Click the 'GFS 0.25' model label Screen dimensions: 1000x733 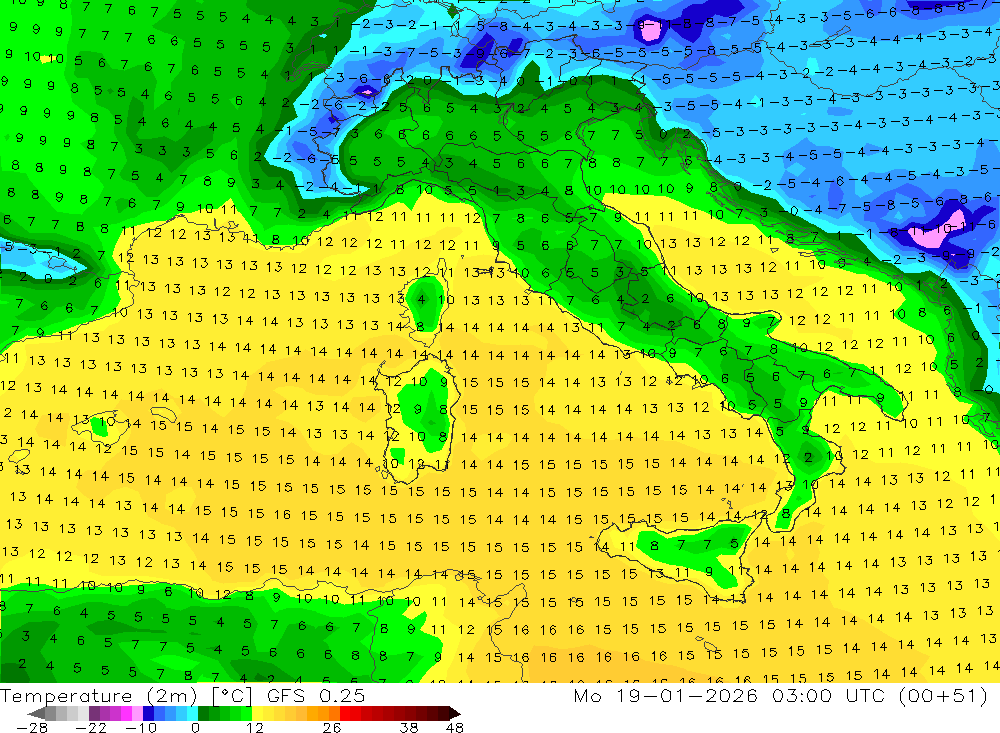click(x=316, y=695)
